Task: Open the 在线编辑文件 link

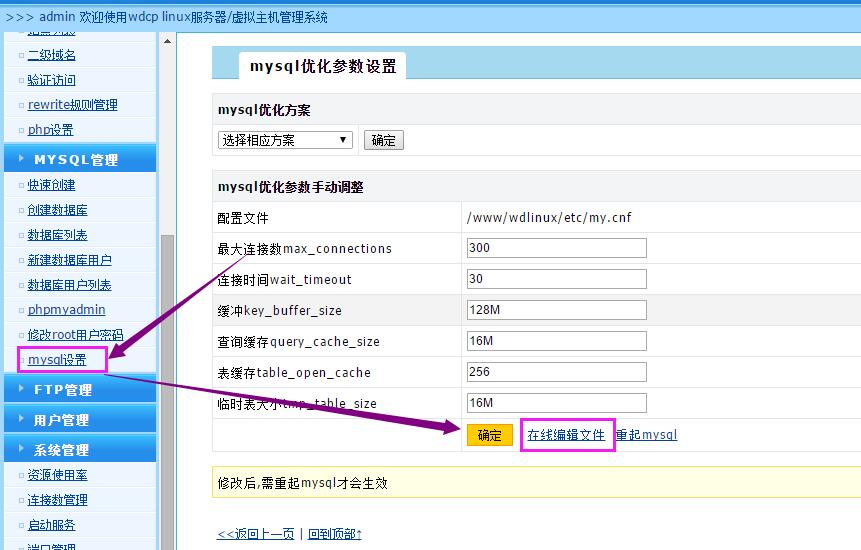Action: [566, 435]
